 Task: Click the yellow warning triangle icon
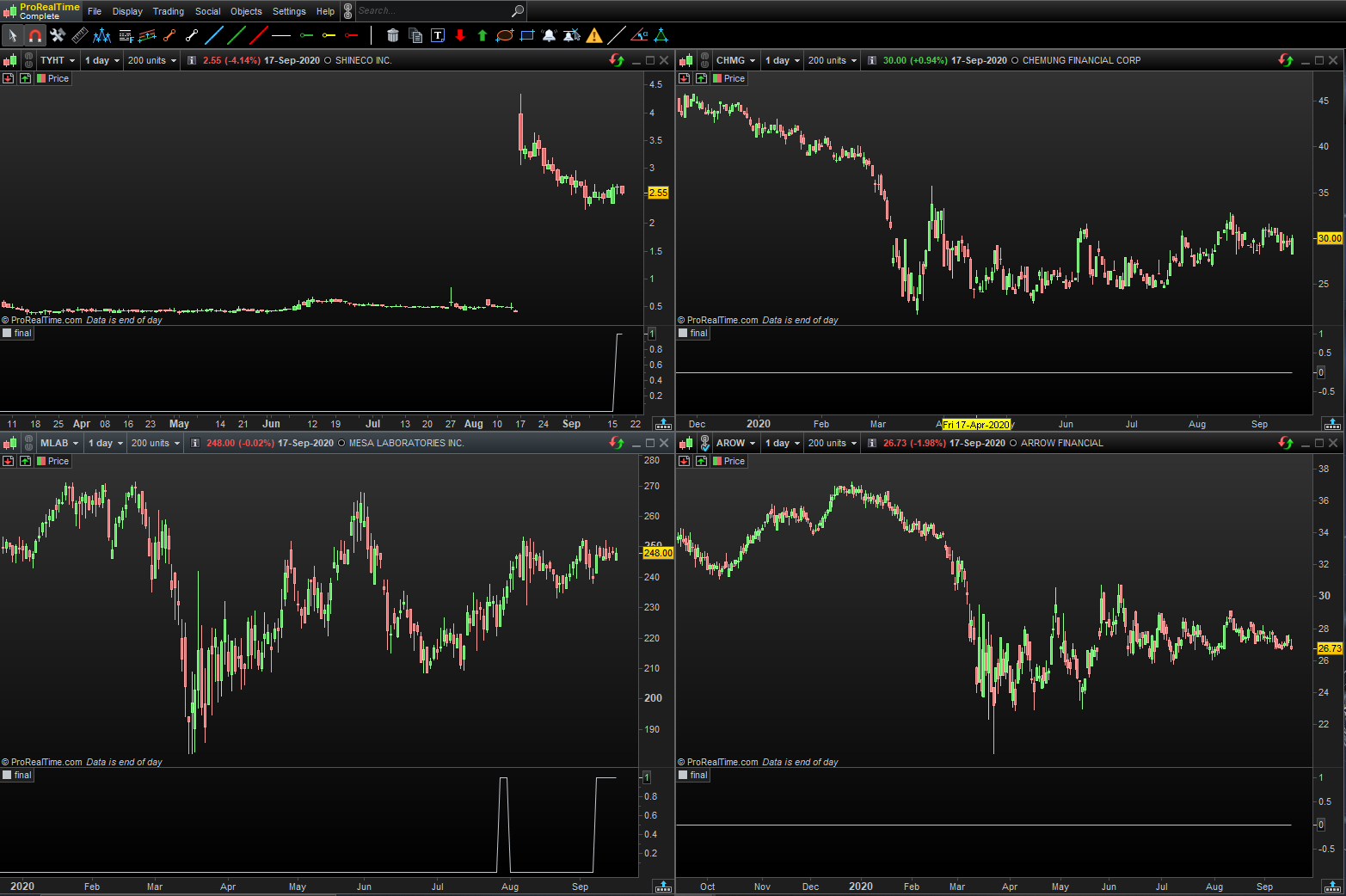pos(594,35)
